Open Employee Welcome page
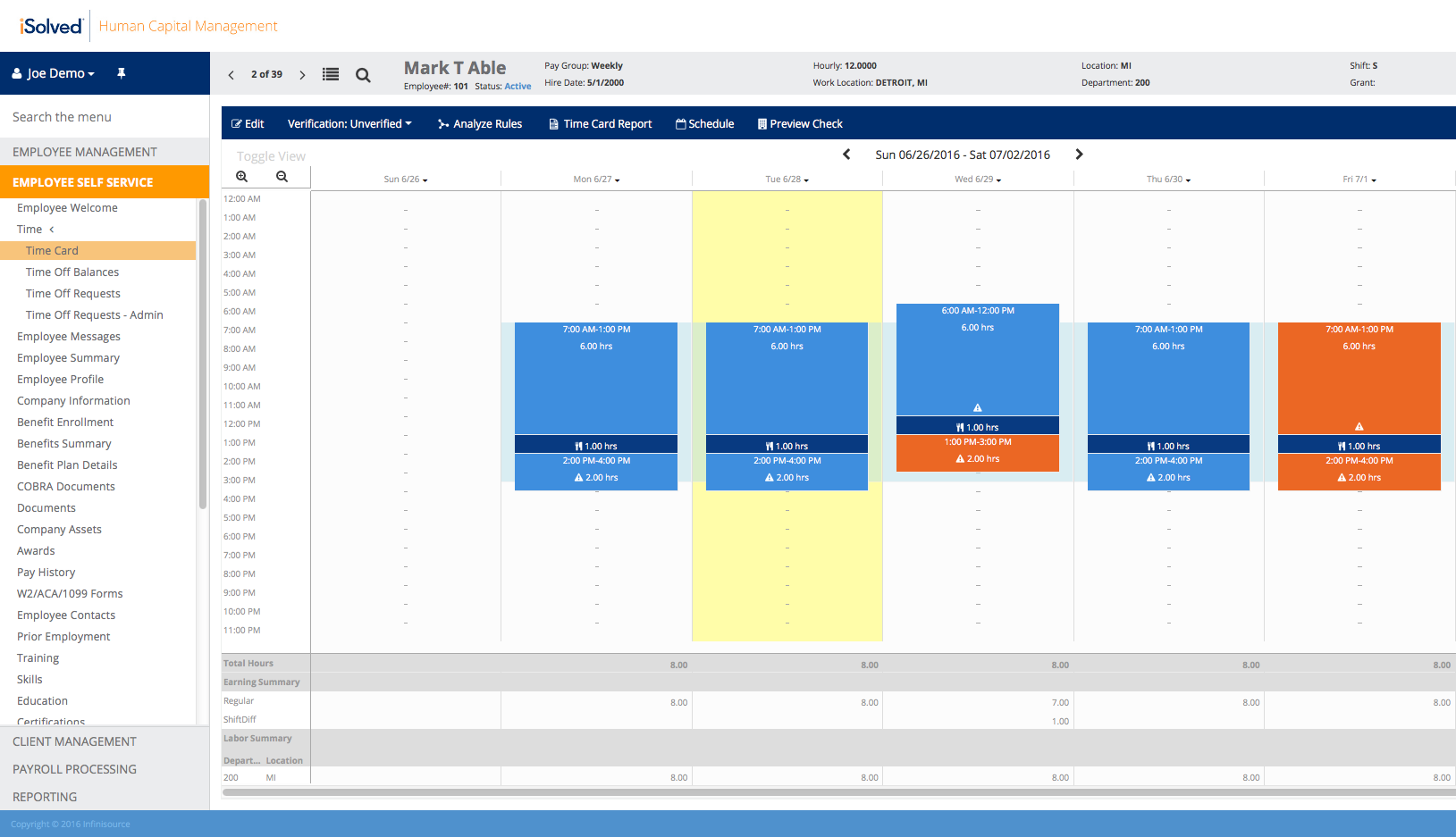The image size is (1456, 837). (67, 208)
